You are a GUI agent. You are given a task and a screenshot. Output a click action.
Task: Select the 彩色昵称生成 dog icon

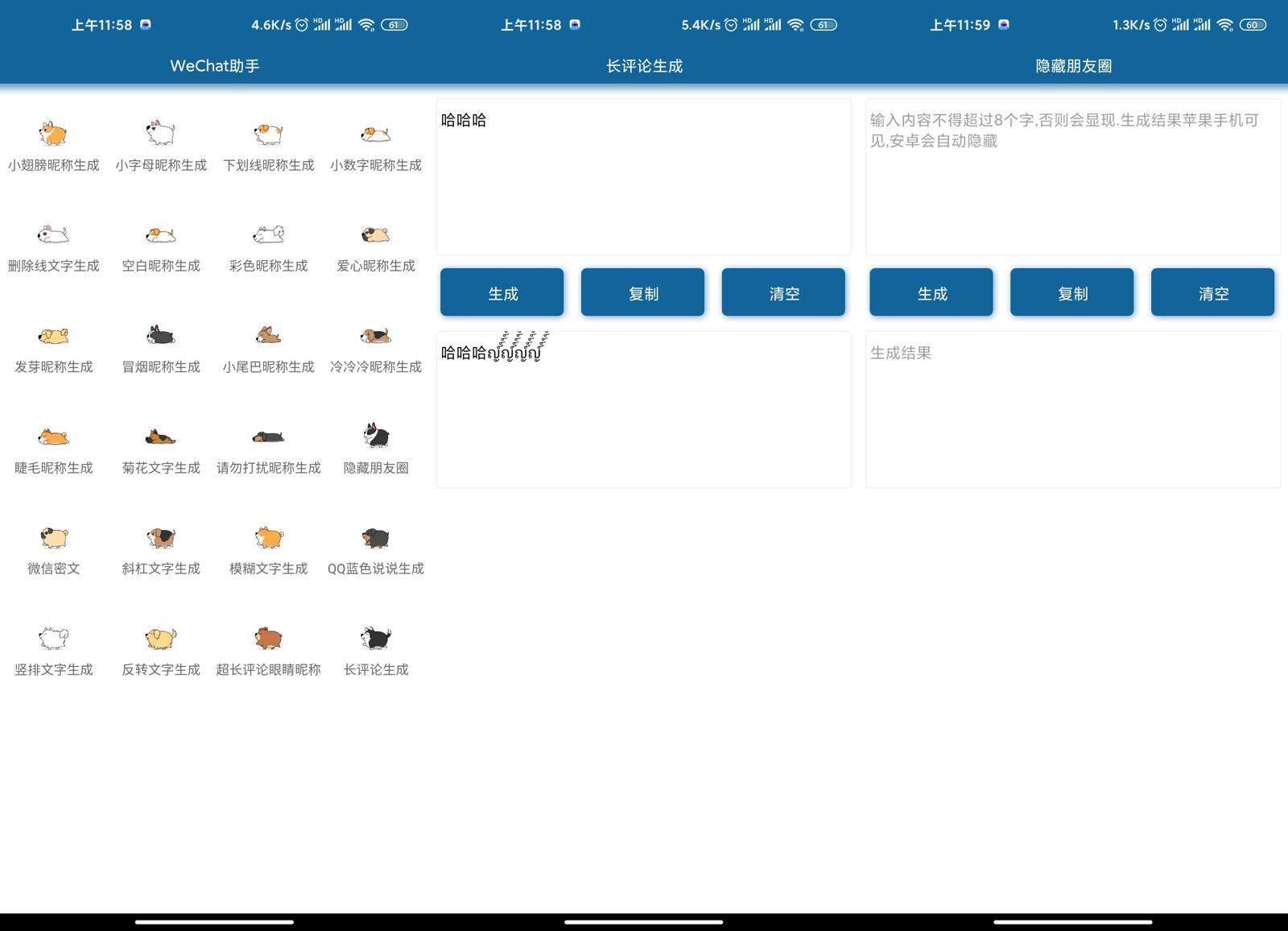click(x=268, y=236)
